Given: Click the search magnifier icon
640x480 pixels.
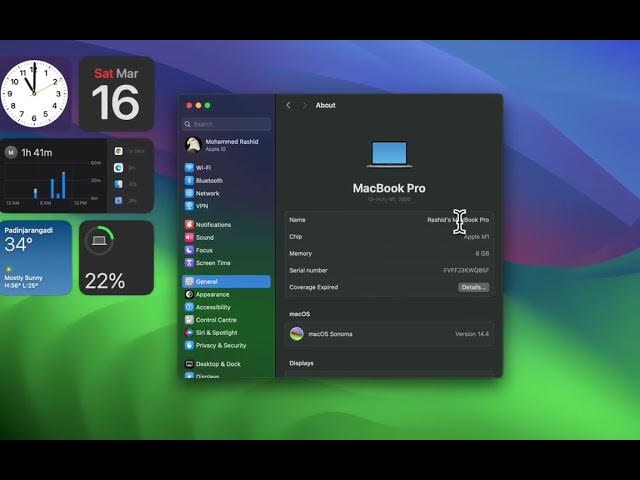Looking at the screenshot, I should [x=188, y=124].
